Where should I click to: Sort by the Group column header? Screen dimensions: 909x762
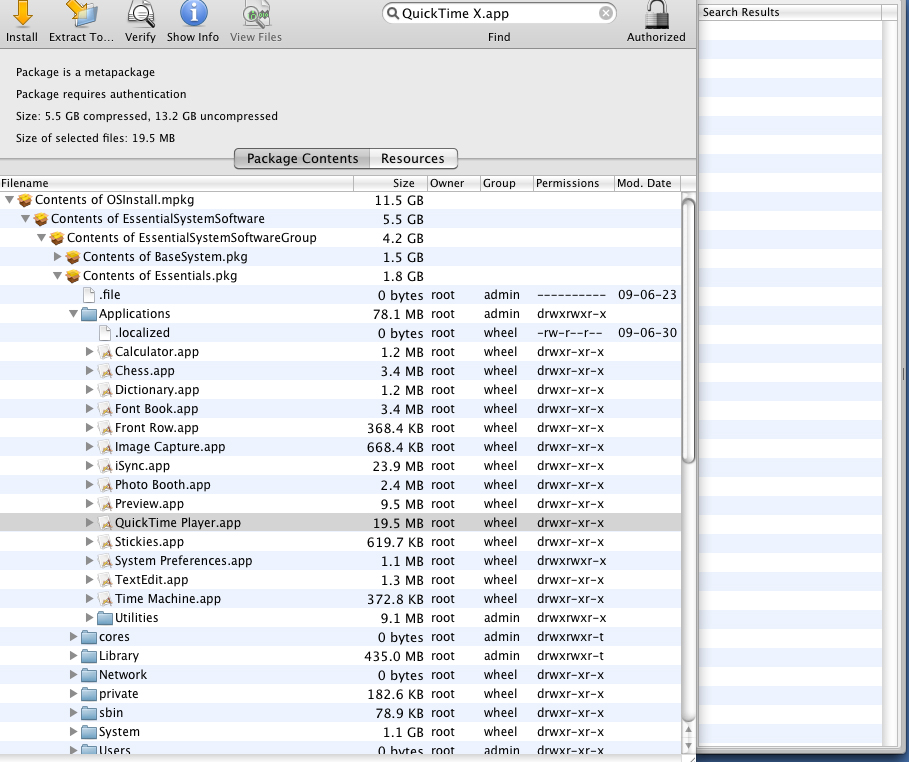tap(506, 183)
